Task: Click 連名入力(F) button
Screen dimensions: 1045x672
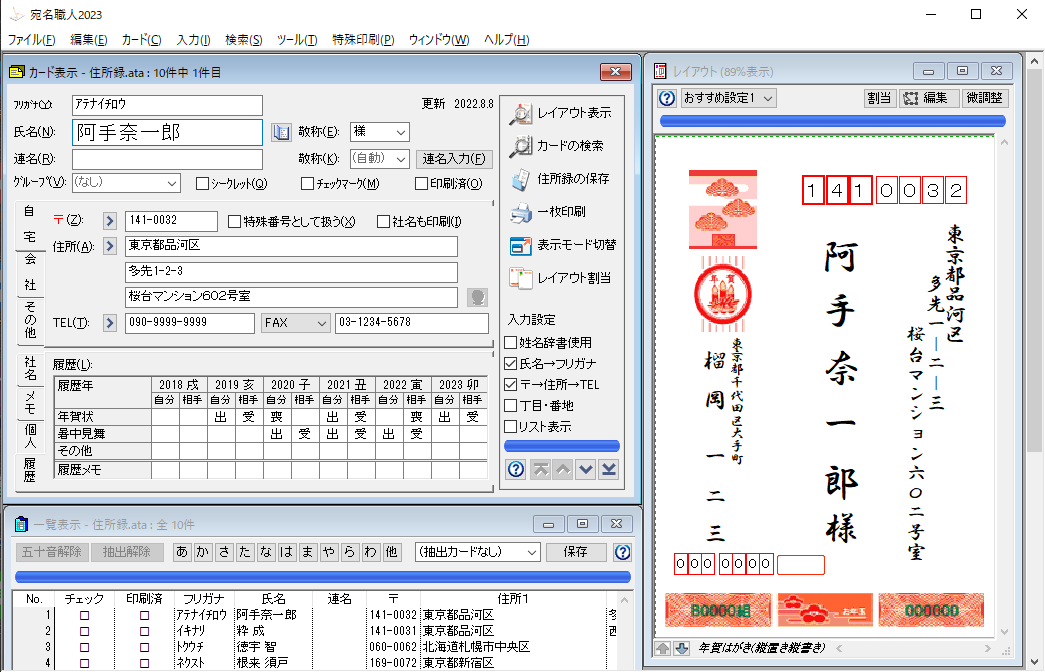Action: 454,159
